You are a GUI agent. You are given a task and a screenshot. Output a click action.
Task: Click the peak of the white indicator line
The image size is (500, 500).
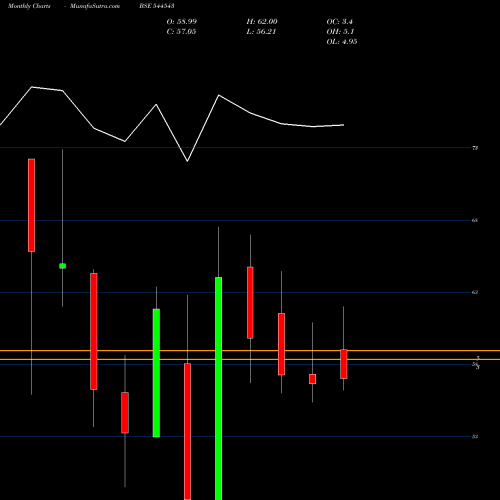[32, 87]
